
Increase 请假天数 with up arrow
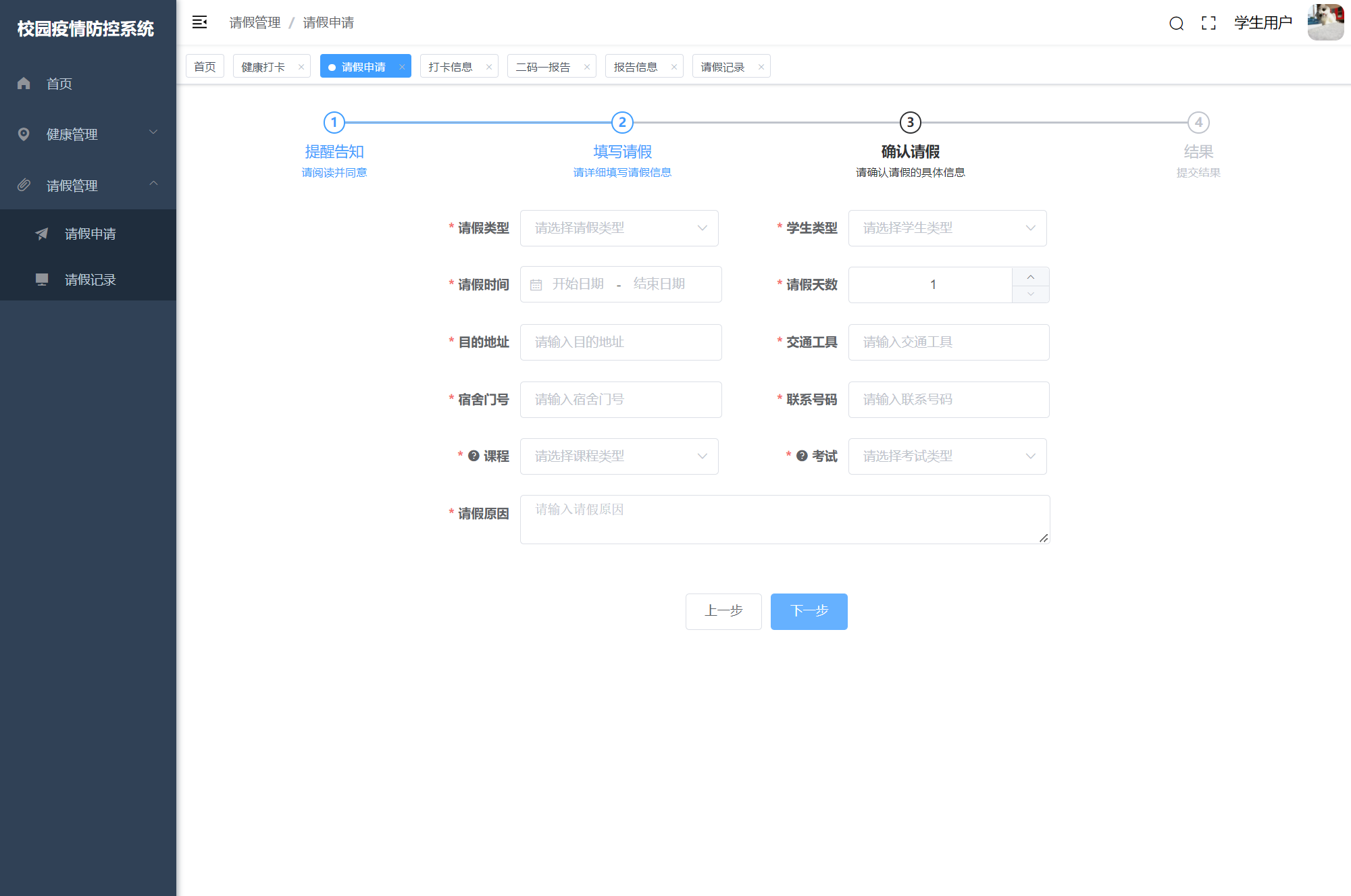[1030, 277]
